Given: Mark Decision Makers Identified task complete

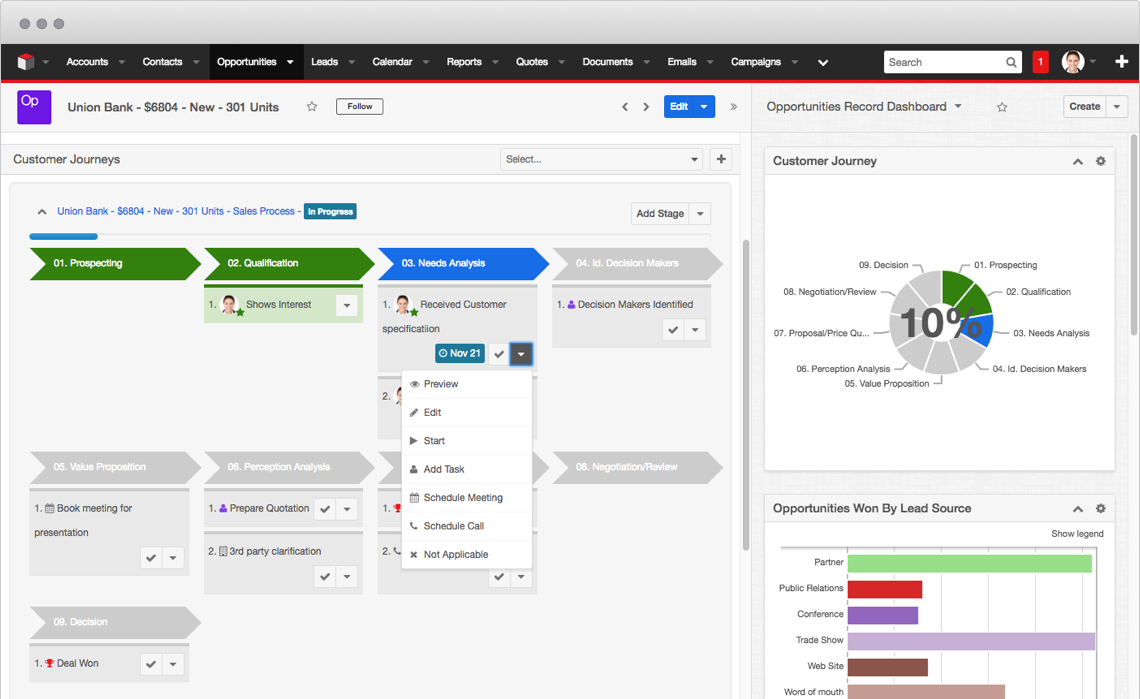Looking at the screenshot, I should (x=673, y=330).
